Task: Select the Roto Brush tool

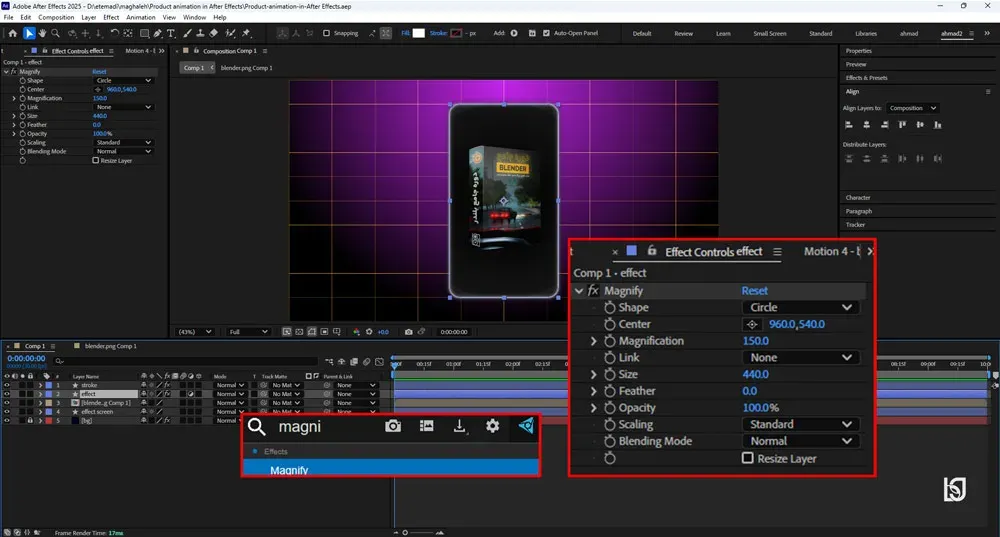Action: [x=230, y=33]
